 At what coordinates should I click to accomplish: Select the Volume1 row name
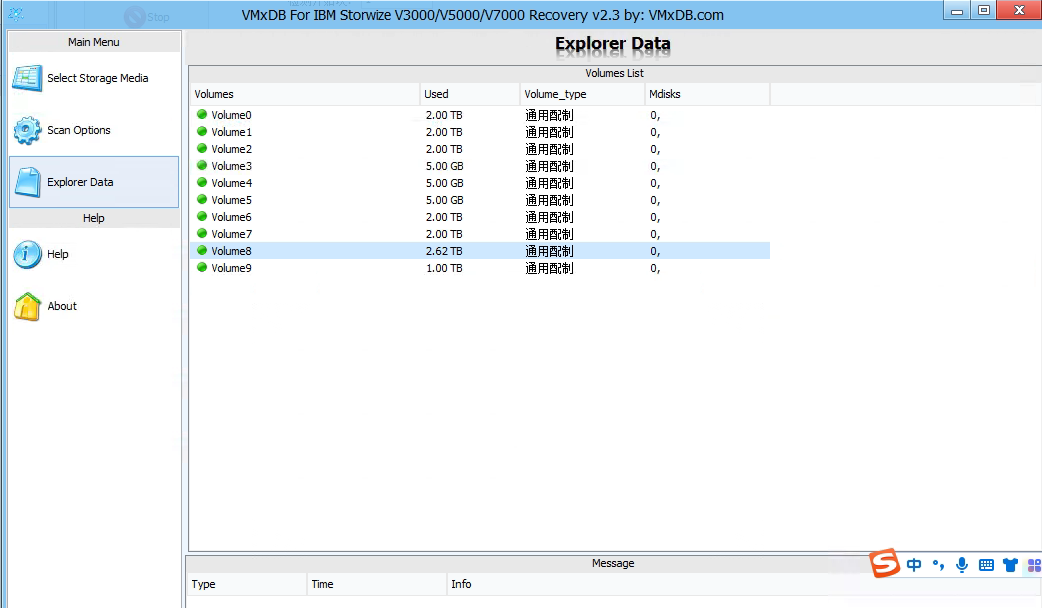pyautogui.click(x=231, y=132)
